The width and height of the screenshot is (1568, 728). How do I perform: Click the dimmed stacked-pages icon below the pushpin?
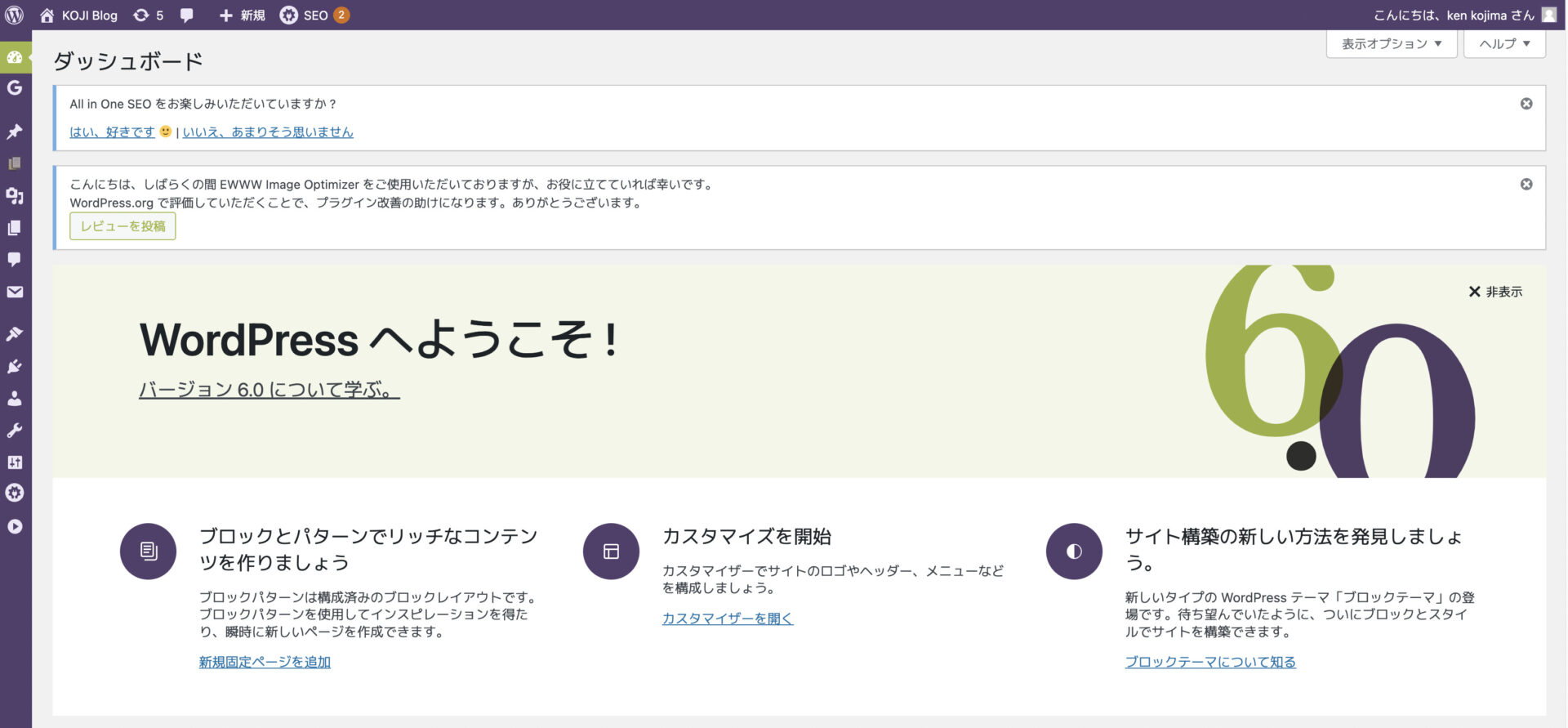coord(15,163)
